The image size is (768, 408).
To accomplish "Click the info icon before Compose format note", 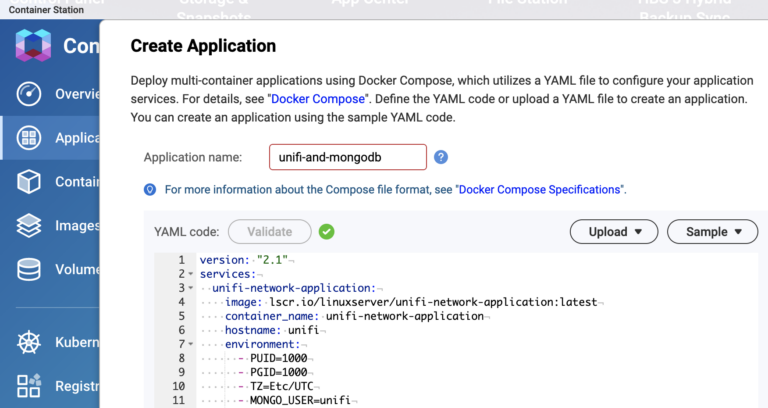I will (150, 189).
